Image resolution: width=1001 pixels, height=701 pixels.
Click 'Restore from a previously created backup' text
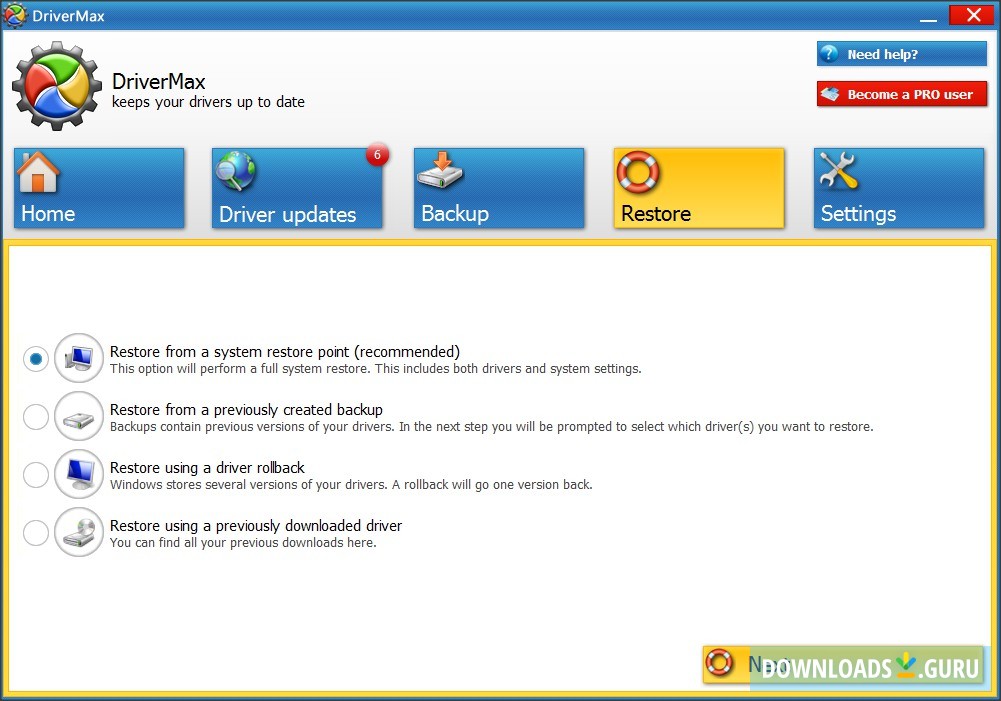(x=246, y=409)
